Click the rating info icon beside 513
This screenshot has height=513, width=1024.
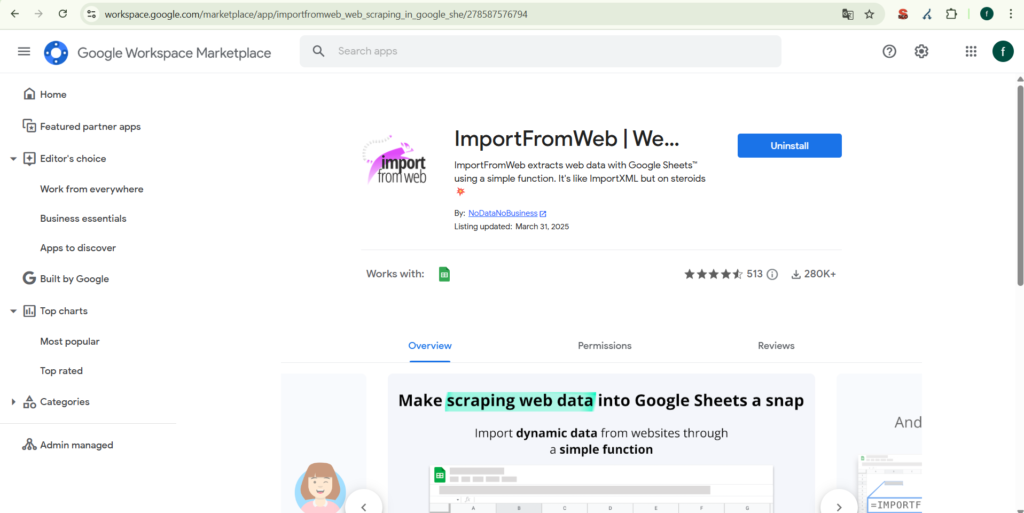[772, 274]
